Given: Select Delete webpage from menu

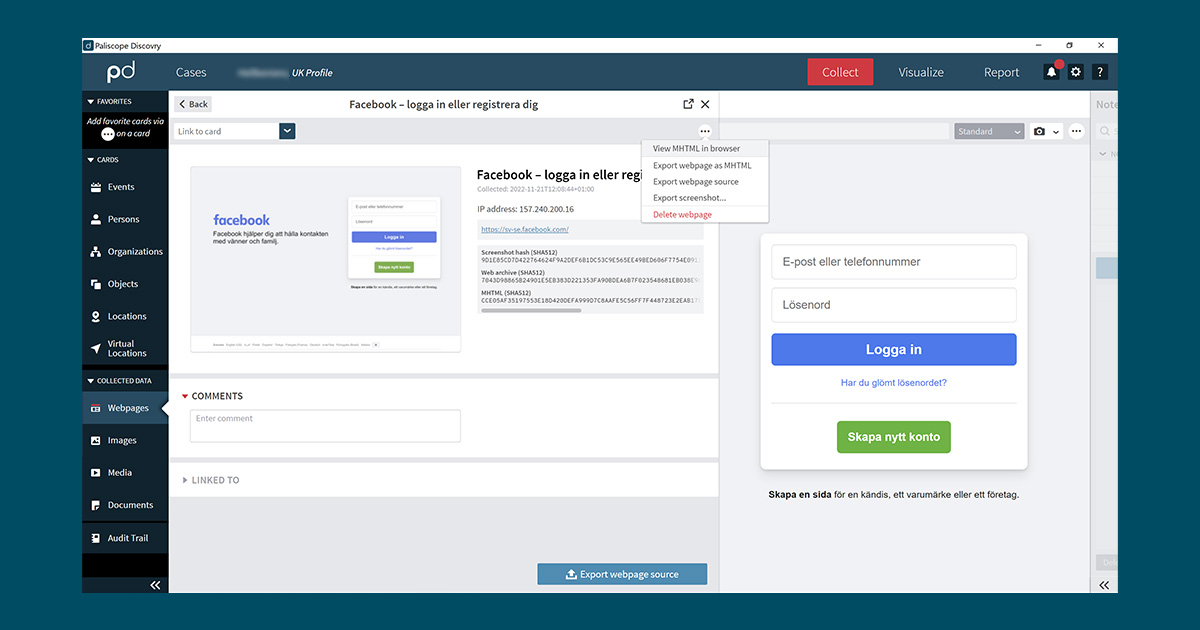Looking at the screenshot, I should point(682,215).
